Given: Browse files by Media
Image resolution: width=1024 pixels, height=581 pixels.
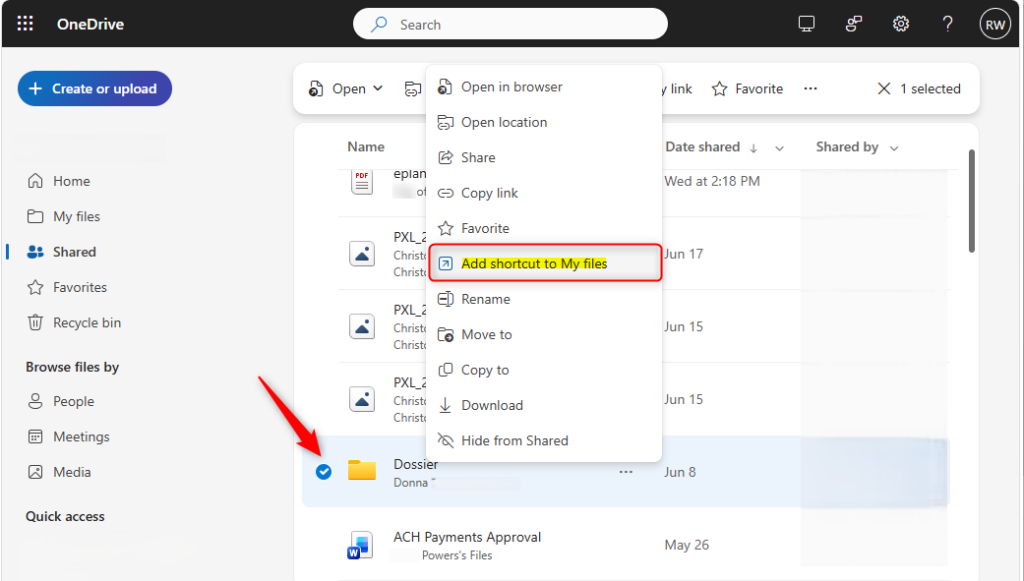Looking at the screenshot, I should tap(59, 471).
